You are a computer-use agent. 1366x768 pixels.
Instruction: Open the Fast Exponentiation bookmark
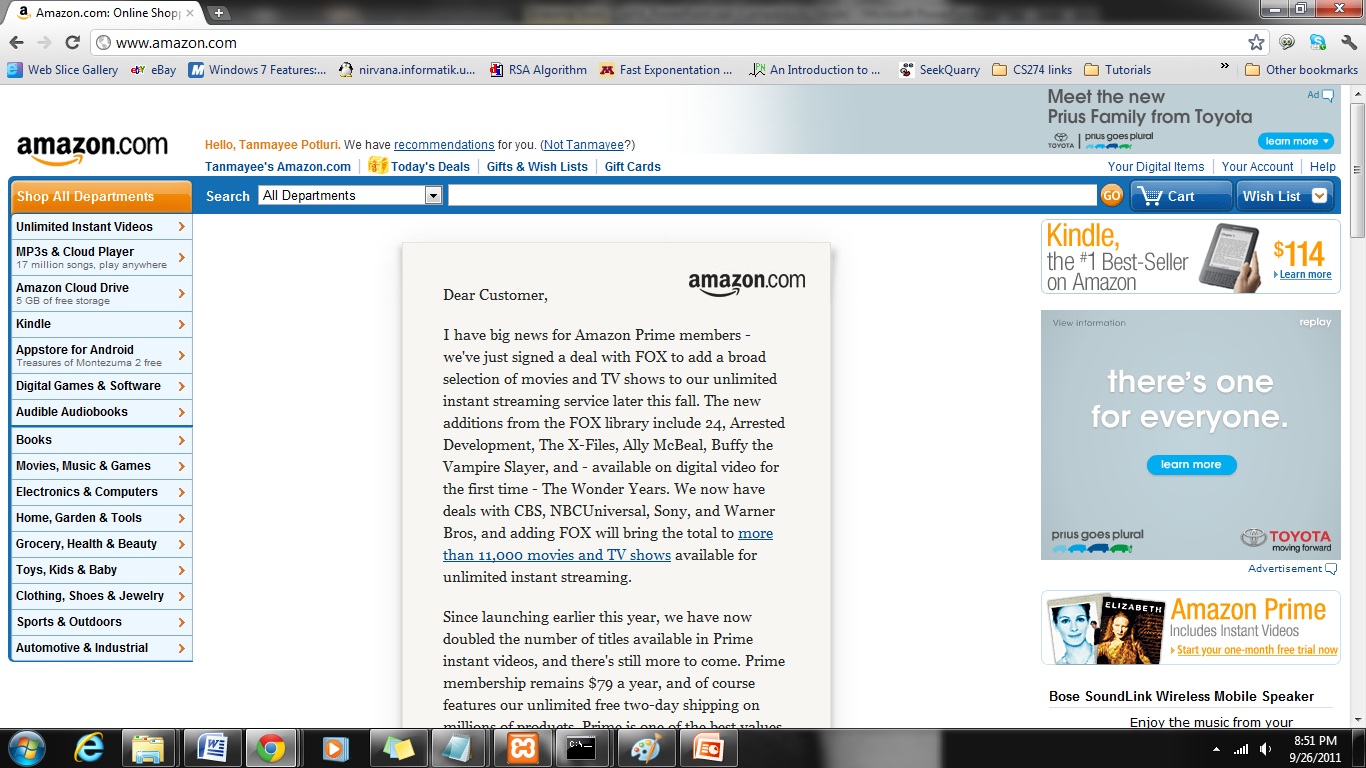[x=666, y=70]
